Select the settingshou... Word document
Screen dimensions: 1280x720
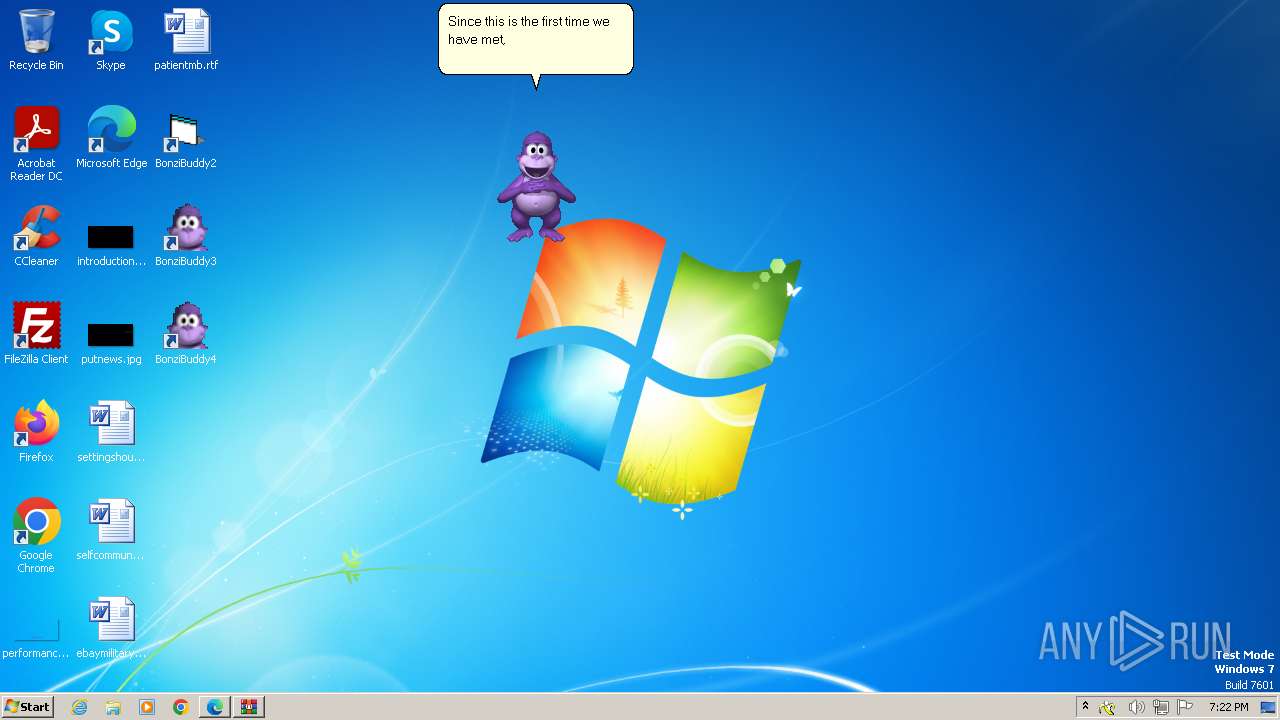coord(111,432)
